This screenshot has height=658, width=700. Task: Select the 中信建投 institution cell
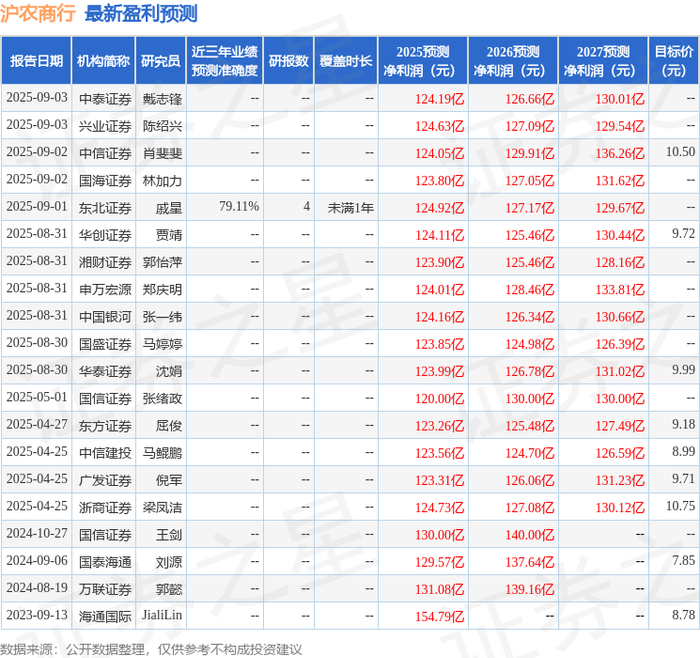pos(105,453)
